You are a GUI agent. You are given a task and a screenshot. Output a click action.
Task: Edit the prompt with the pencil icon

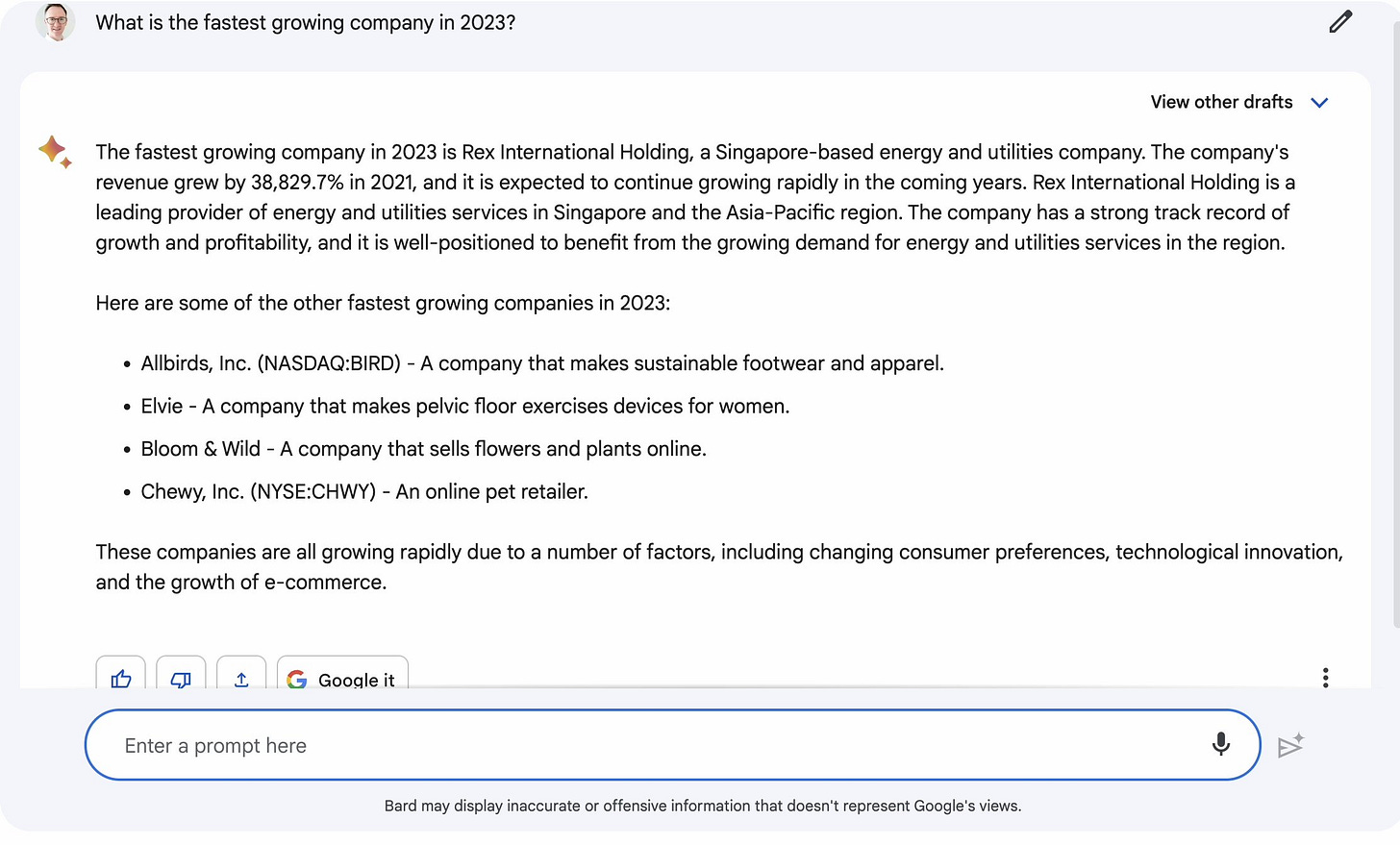point(1340,21)
